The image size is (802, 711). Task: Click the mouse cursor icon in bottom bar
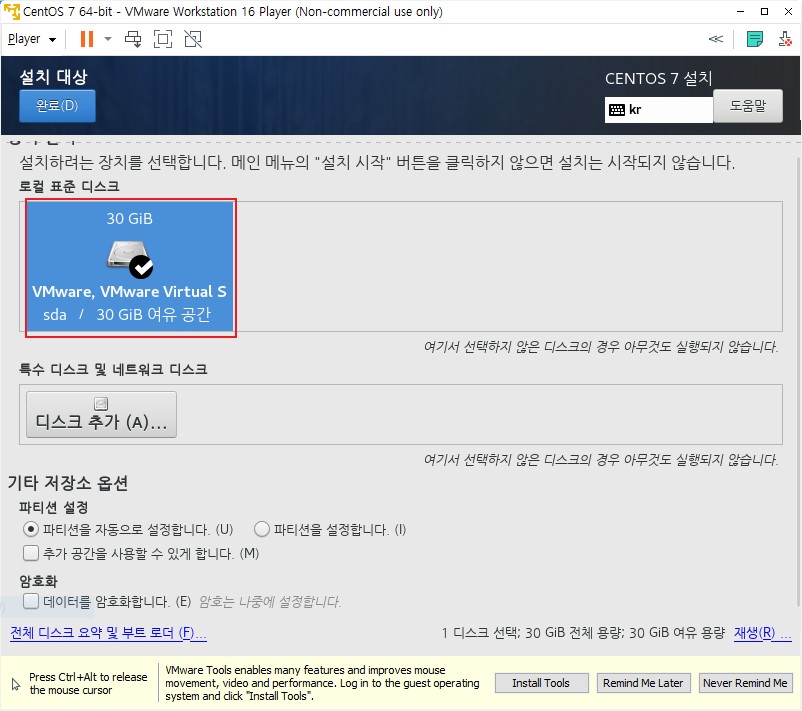[16, 684]
